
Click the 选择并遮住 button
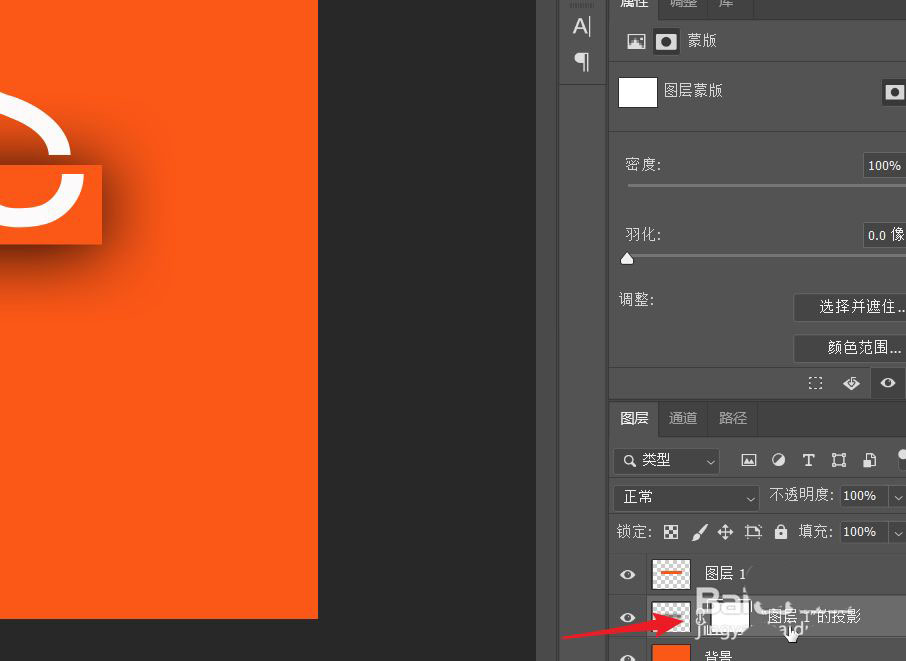(x=850, y=307)
